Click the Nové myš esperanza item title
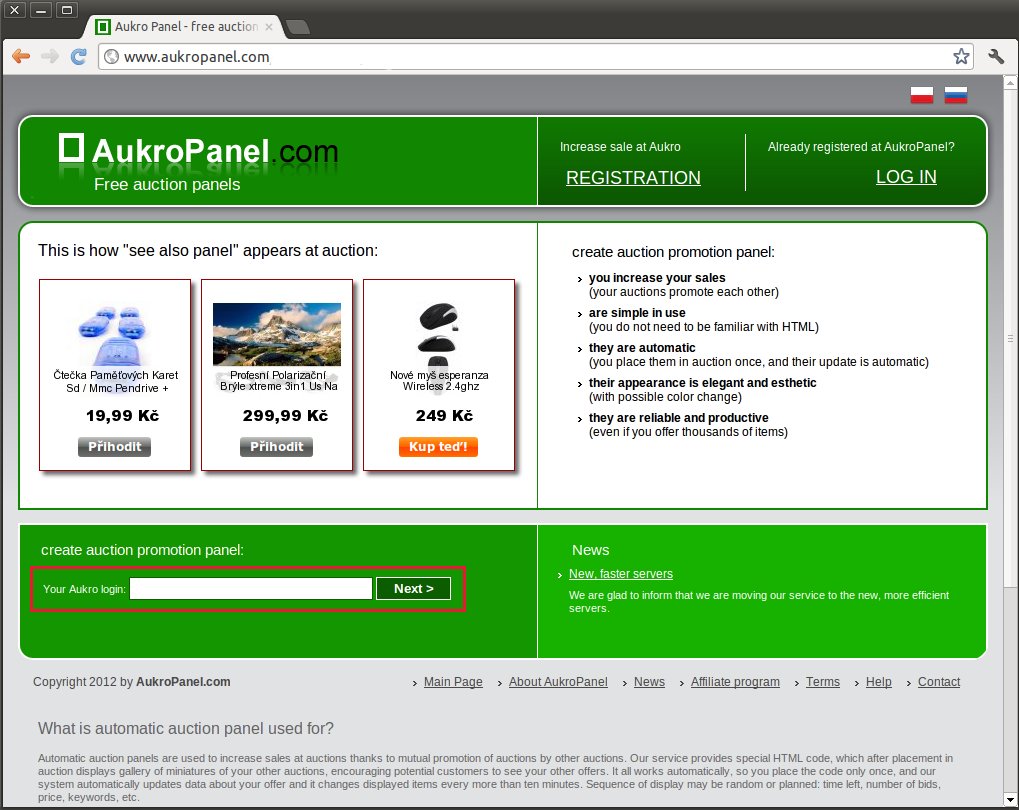The height and width of the screenshot is (810, 1019). click(439, 381)
